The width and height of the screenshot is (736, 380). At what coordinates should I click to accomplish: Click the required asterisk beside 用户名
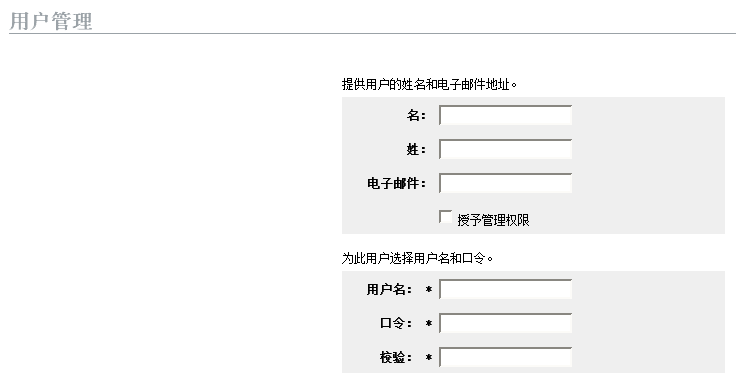pos(429,290)
